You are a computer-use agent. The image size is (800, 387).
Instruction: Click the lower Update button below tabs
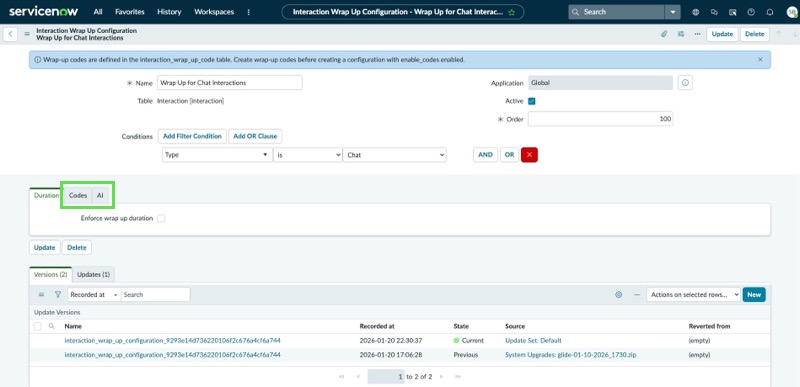point(44,247)
